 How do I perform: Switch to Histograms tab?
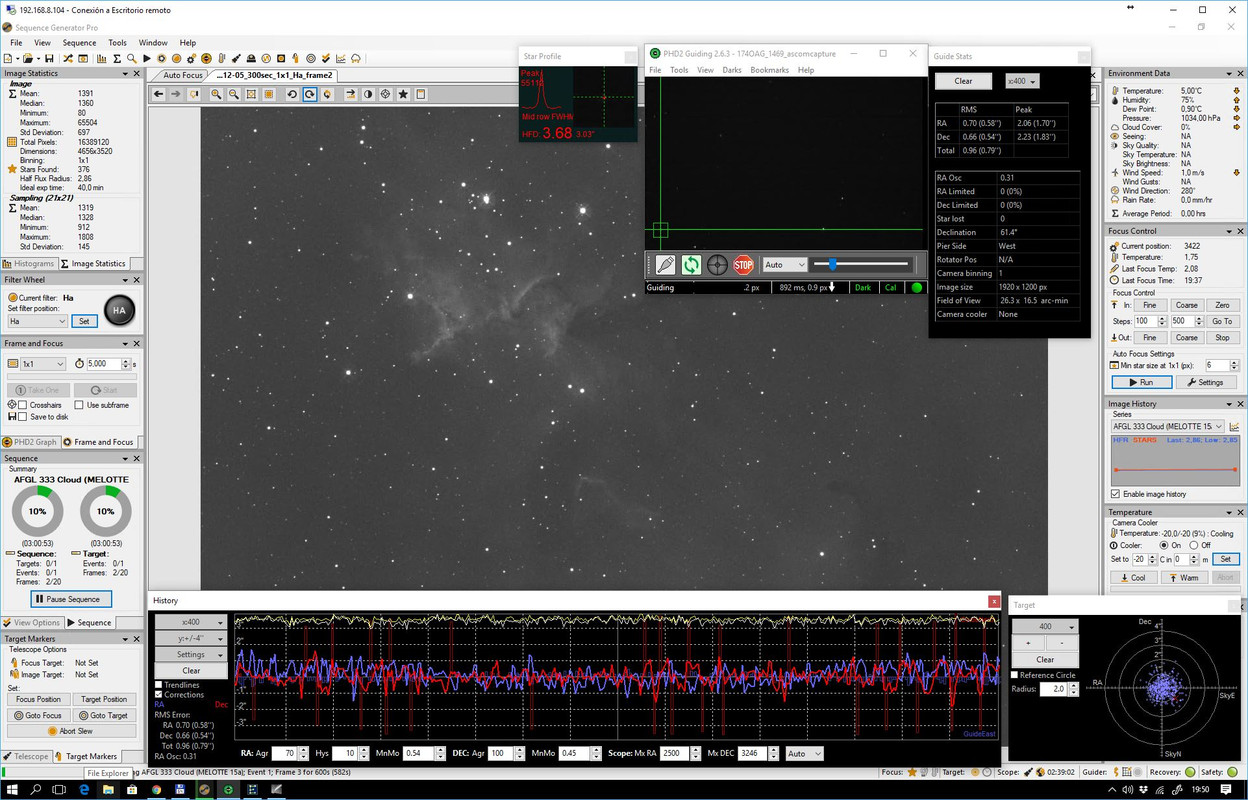tap(30, 264)
